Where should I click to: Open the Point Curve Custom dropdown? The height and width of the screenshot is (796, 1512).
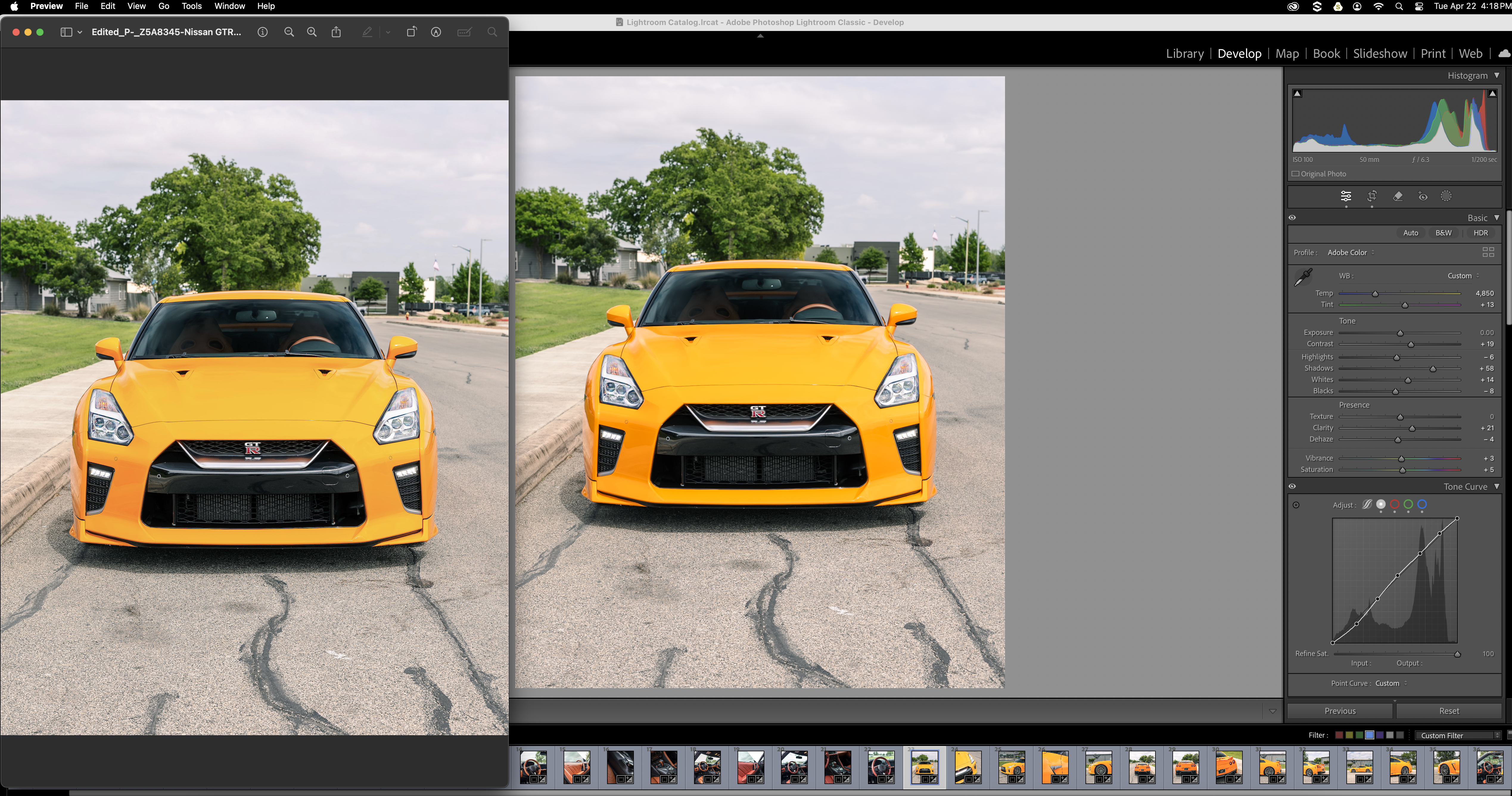[1390, 683]
